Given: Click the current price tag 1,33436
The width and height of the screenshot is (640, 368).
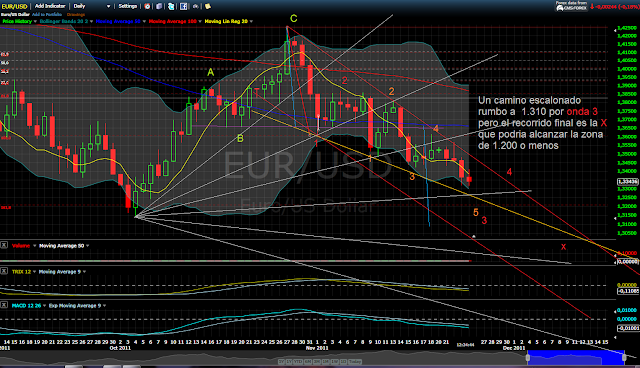Looking at the screenshot, I should tap(628, 182).
